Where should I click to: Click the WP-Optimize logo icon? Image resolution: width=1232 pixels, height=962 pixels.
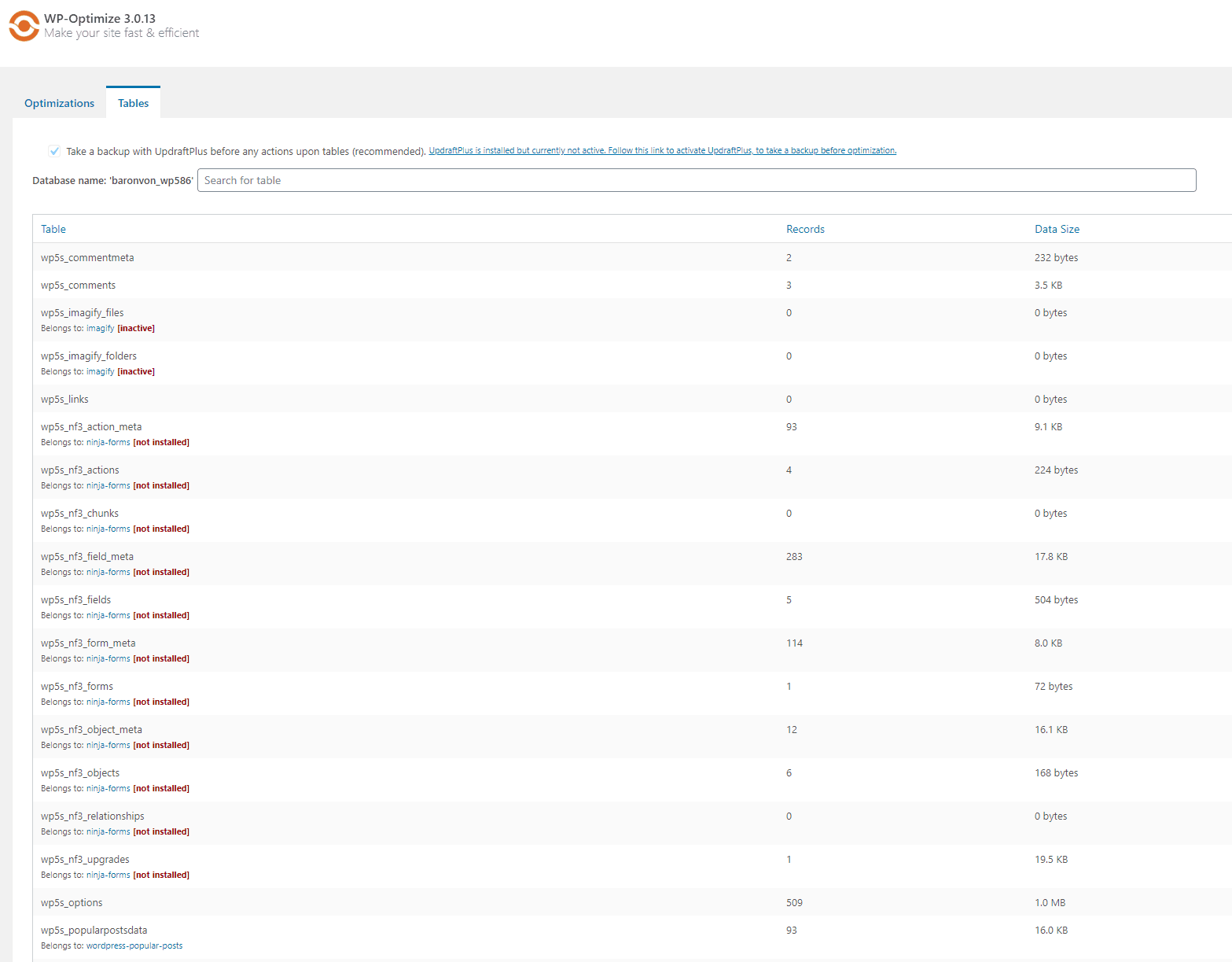point(24,26)
